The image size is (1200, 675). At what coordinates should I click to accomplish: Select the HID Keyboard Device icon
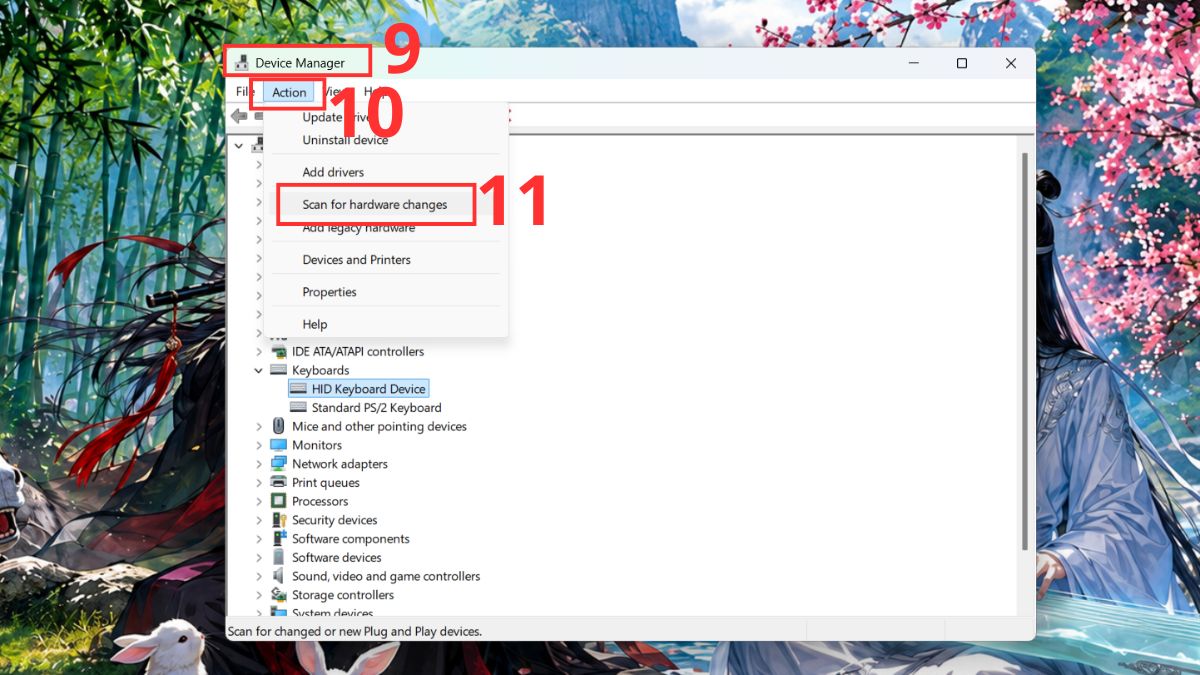298,389
